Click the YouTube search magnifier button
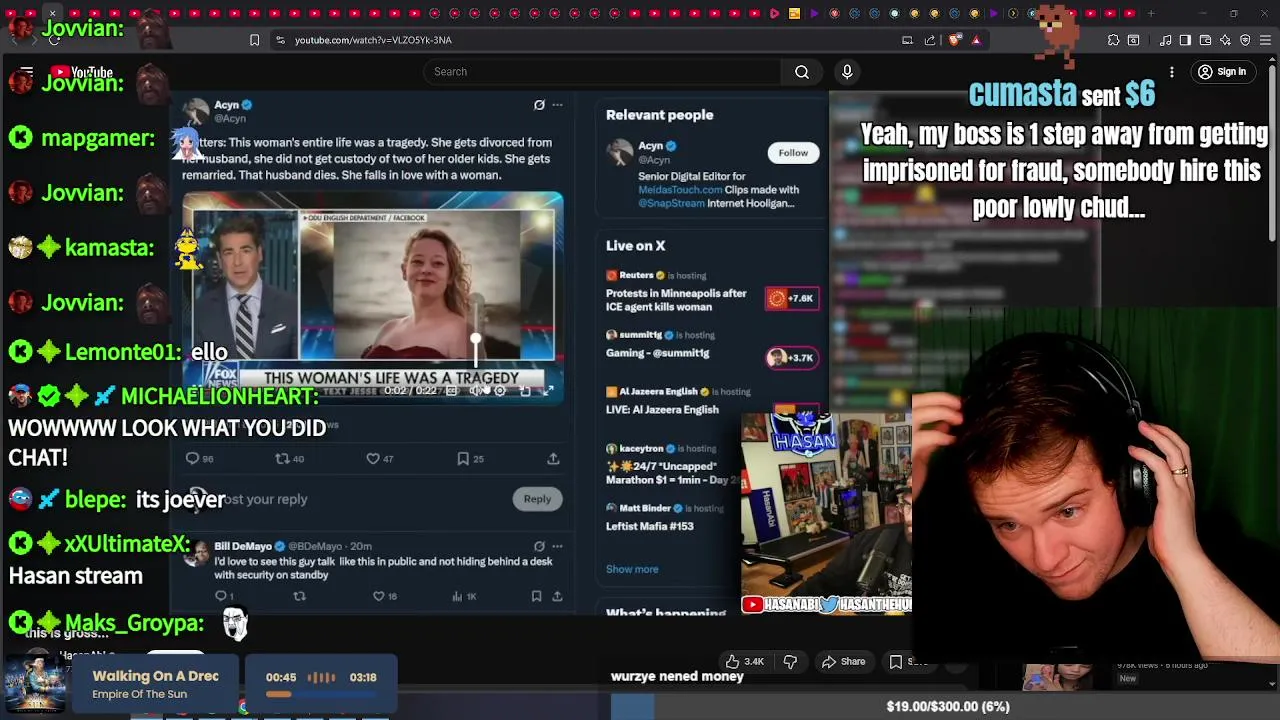Viewport: 1280px width, 720px height. tap(801, 72)
